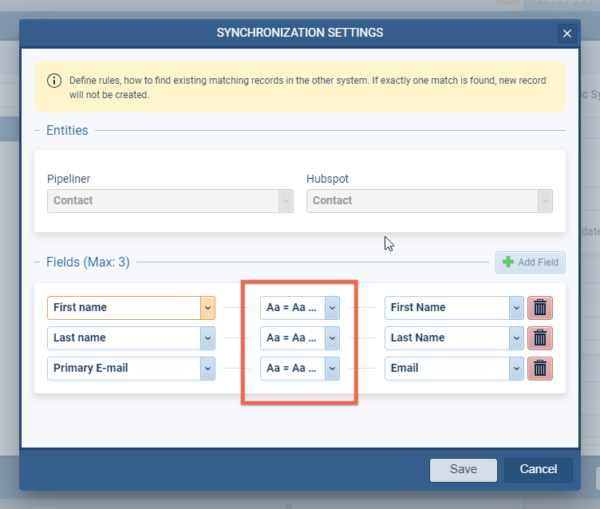Viewport: 600px width, 509px height.
Task: Close the Synchronization Settings dialog with X
Action: point(567,34)
